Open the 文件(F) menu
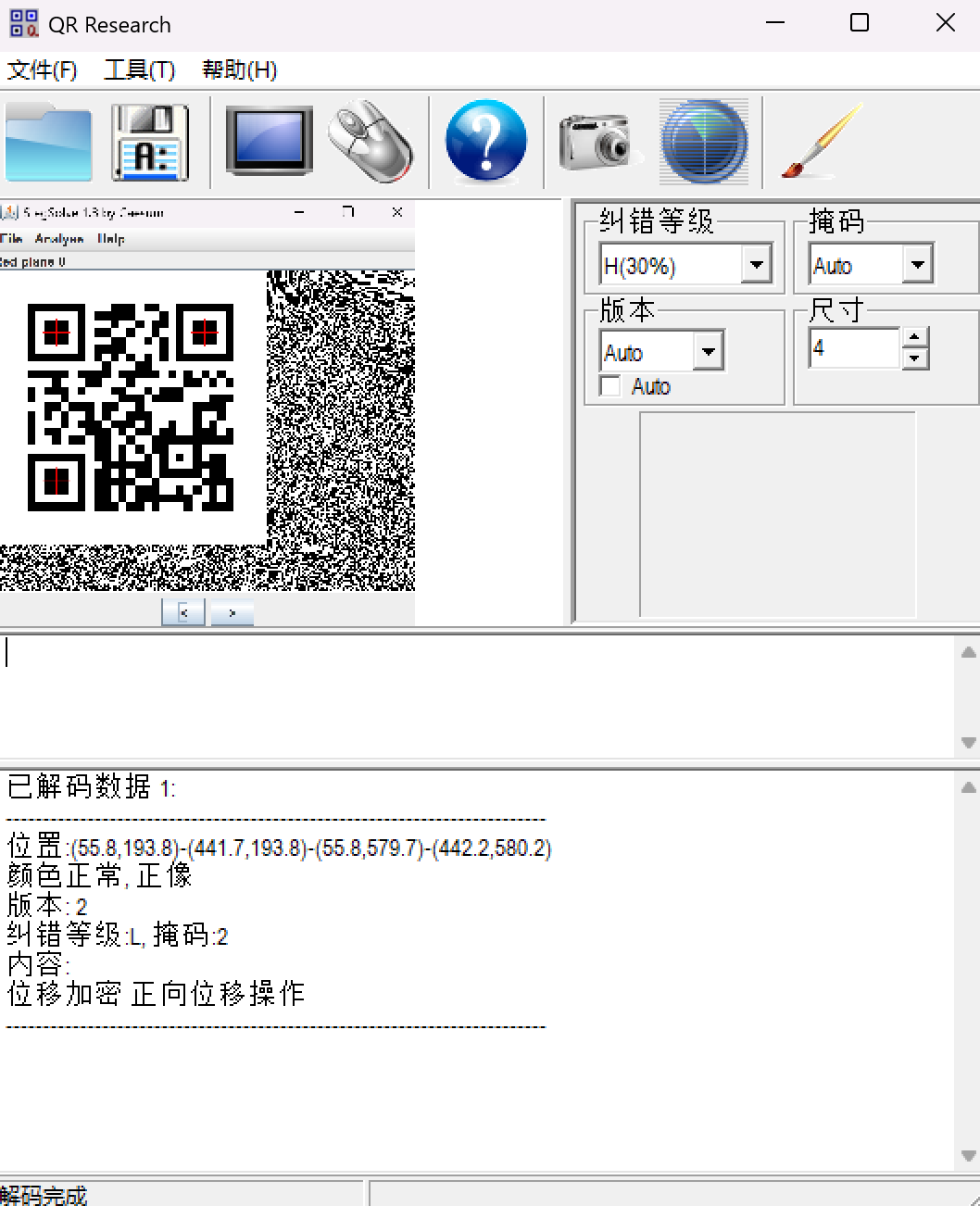 (x=42, y=70)
